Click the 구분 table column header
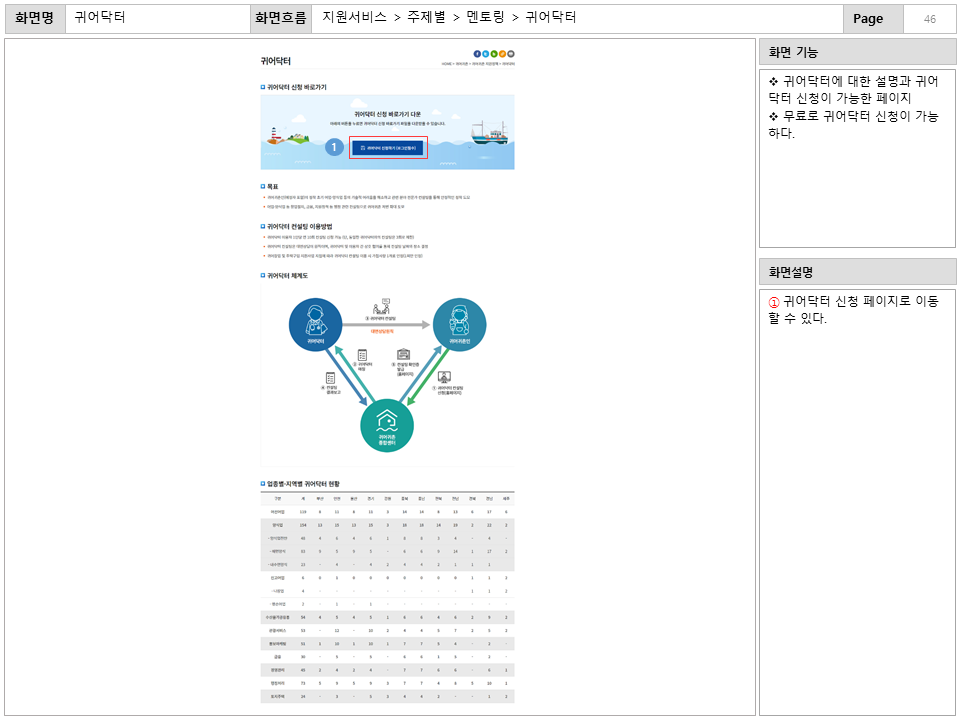The width and height of the screenshot is (960, 720). (277, 498)
